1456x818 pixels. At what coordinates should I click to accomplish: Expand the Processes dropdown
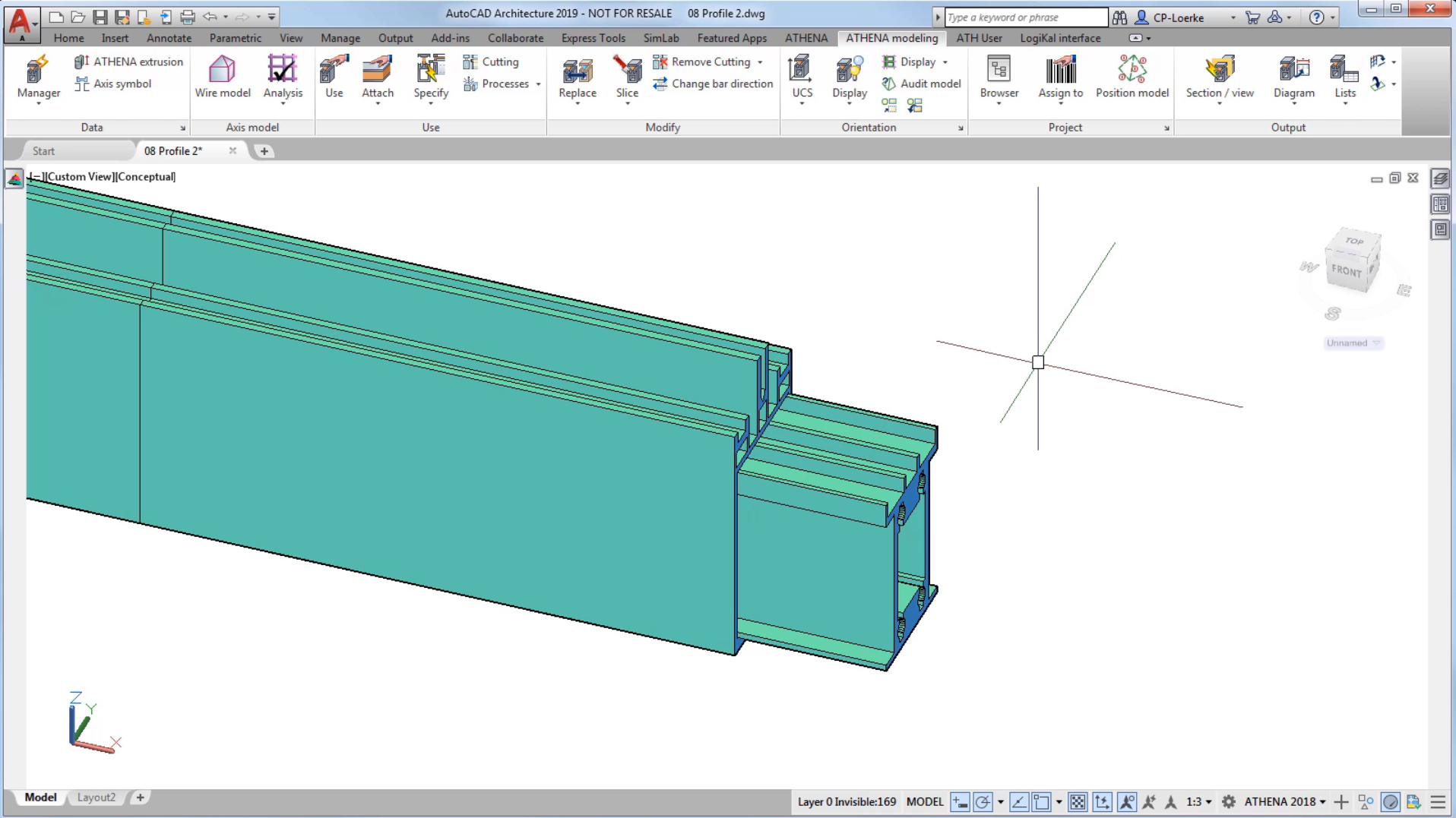538,84
